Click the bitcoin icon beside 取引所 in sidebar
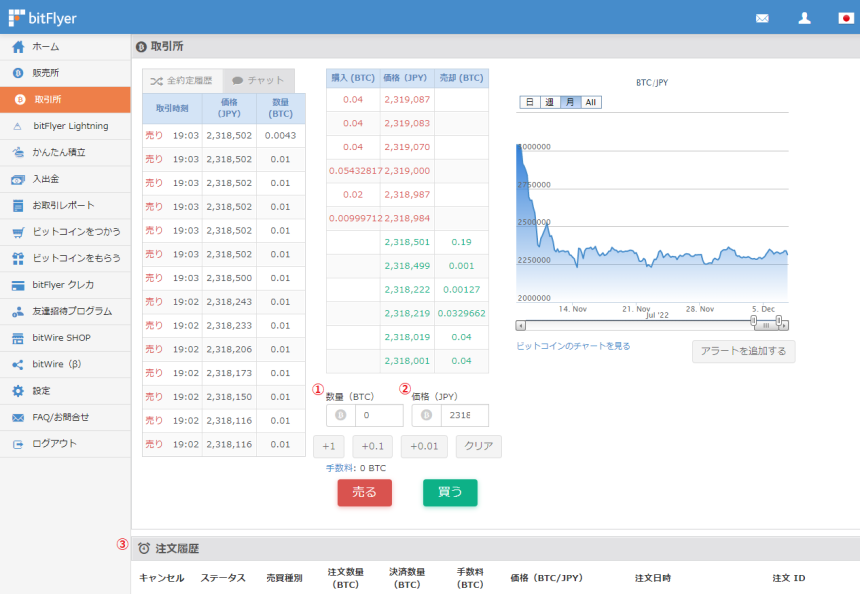The height and width of the screenshot is (594, 860). (20, 100)
